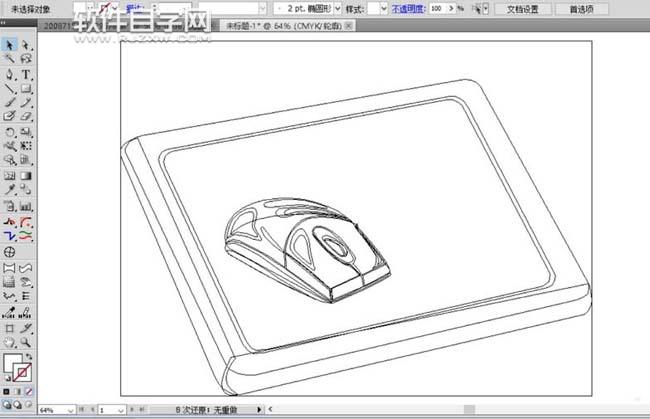This screenshot has height=419, width=650.
Task: Select the Selection (black arrow) tool
Action: pyautogui.click(x=9, y=45)
